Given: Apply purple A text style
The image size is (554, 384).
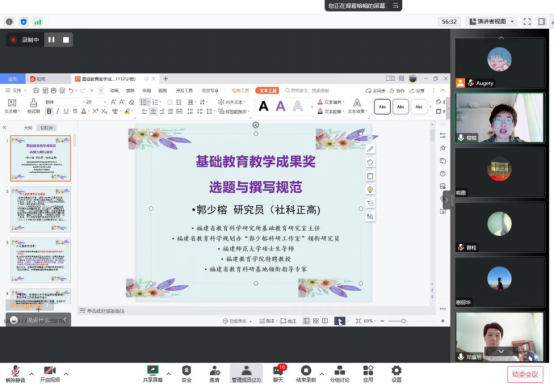Looking at the screenshot, I should [281, 106].
